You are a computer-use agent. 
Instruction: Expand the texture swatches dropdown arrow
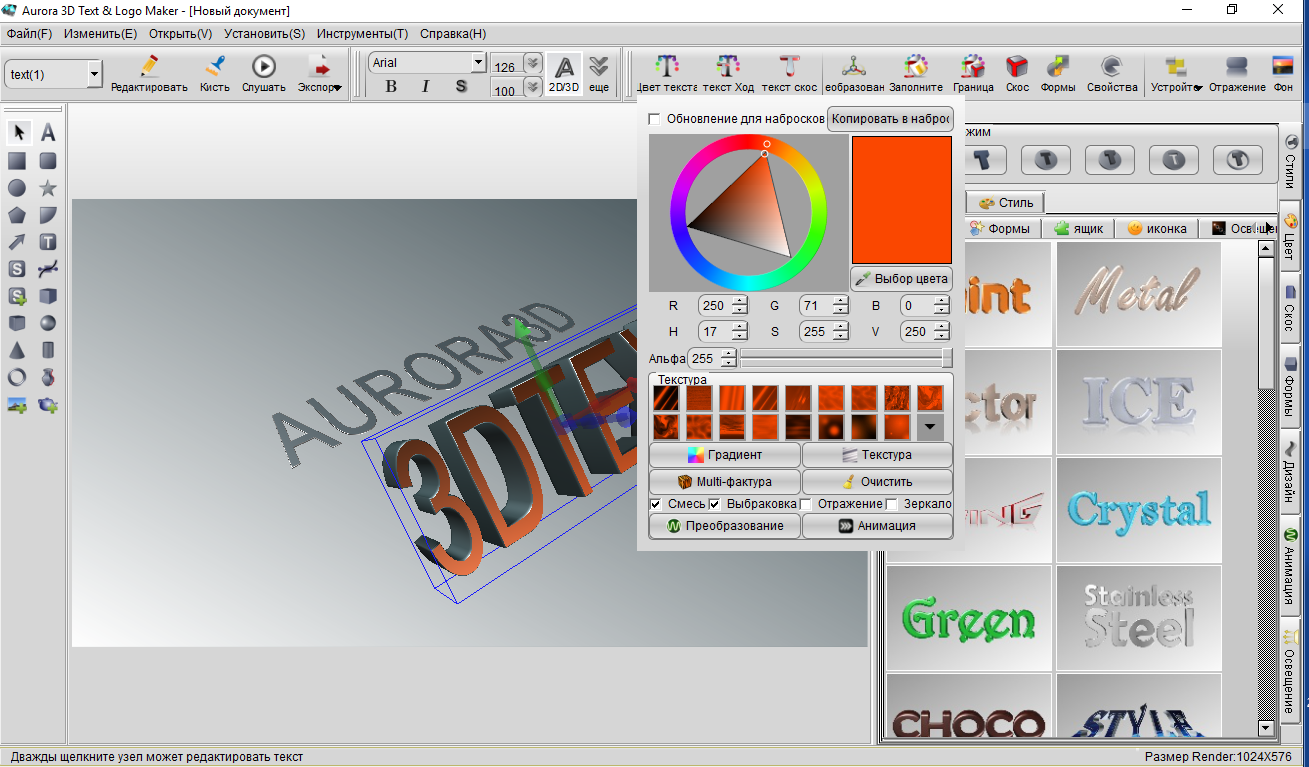[x=930, y=427]
